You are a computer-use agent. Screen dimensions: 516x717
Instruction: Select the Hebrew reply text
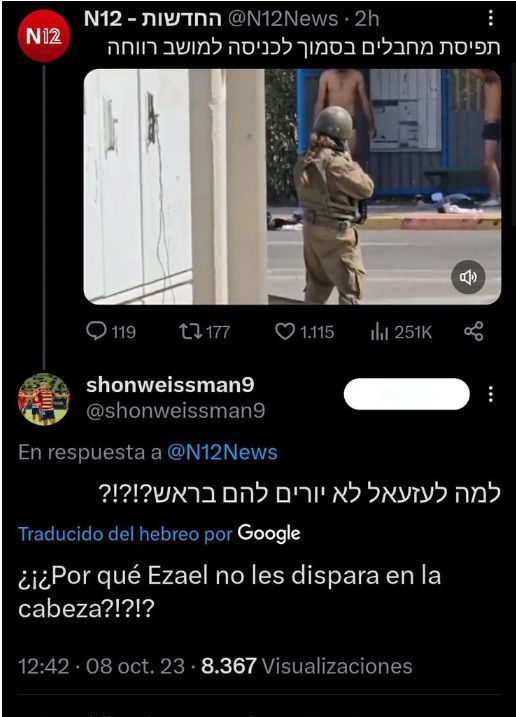300,494
